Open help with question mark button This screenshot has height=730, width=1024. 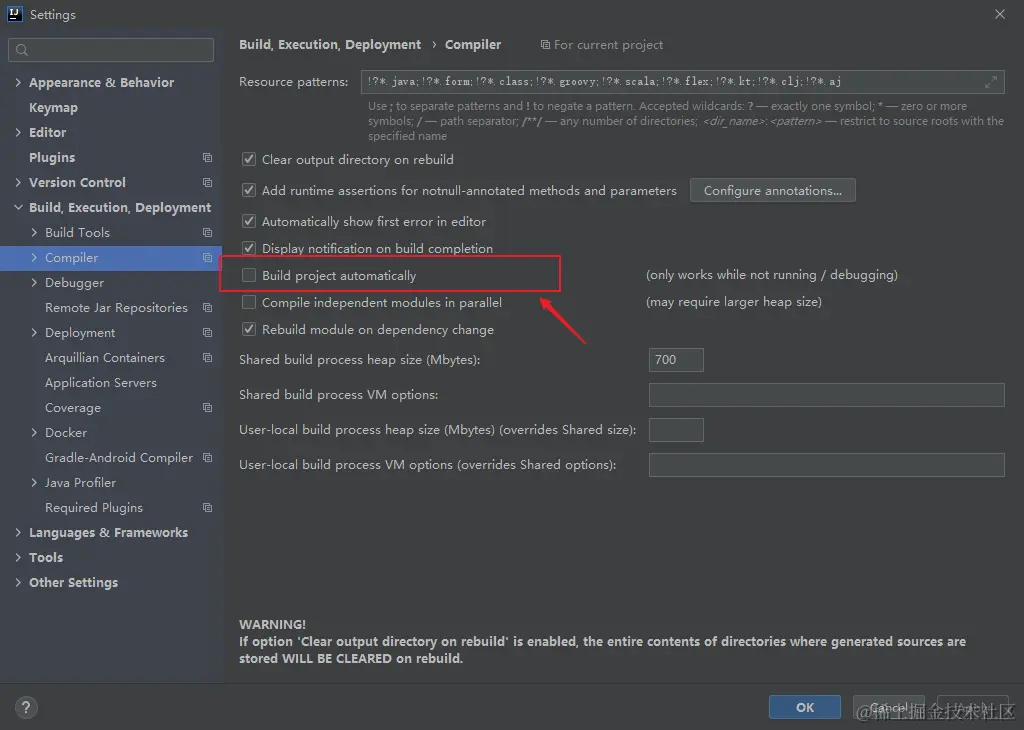pyautogui.click(x=25, y=707)
